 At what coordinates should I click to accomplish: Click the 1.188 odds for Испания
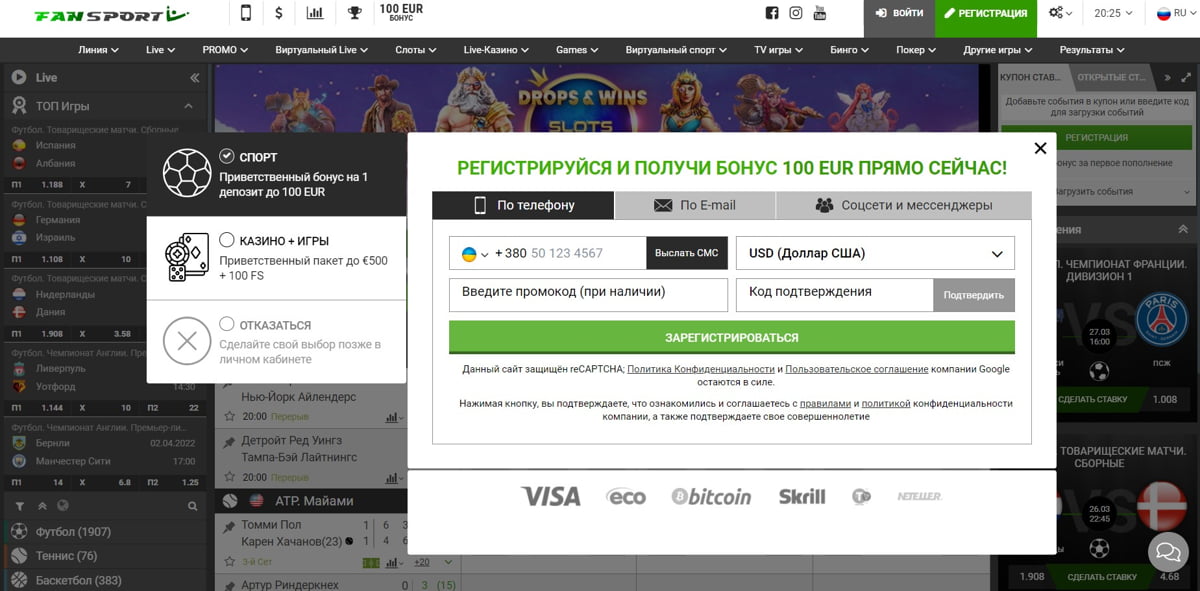(52, 185)
